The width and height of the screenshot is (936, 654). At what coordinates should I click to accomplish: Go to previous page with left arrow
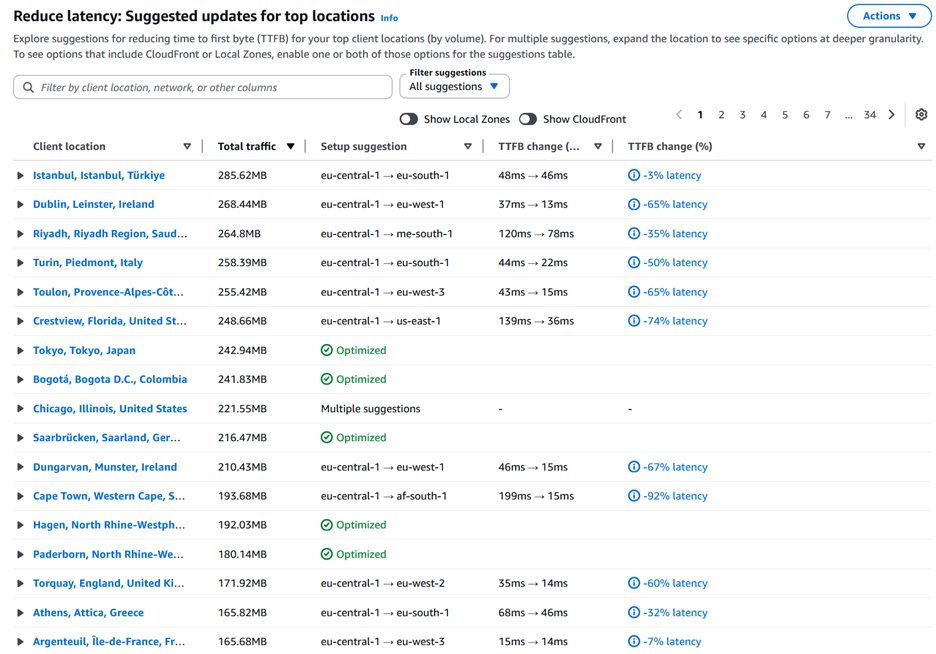(x=679, y=115)
